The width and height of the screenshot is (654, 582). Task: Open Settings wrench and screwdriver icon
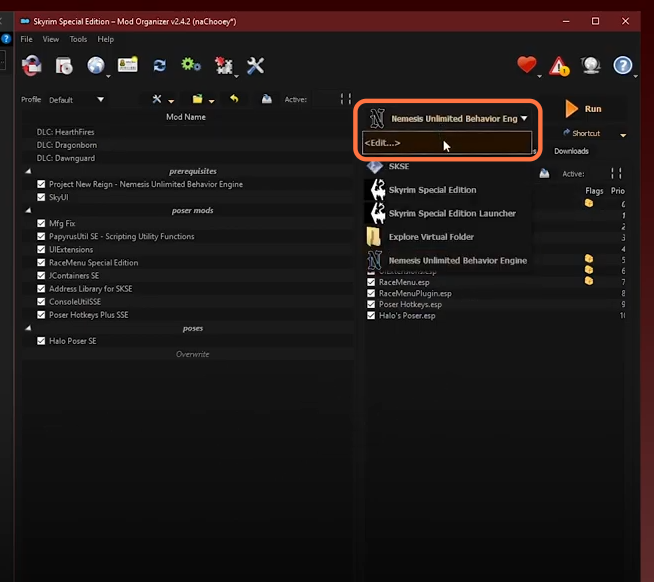(x=255, y=66)
